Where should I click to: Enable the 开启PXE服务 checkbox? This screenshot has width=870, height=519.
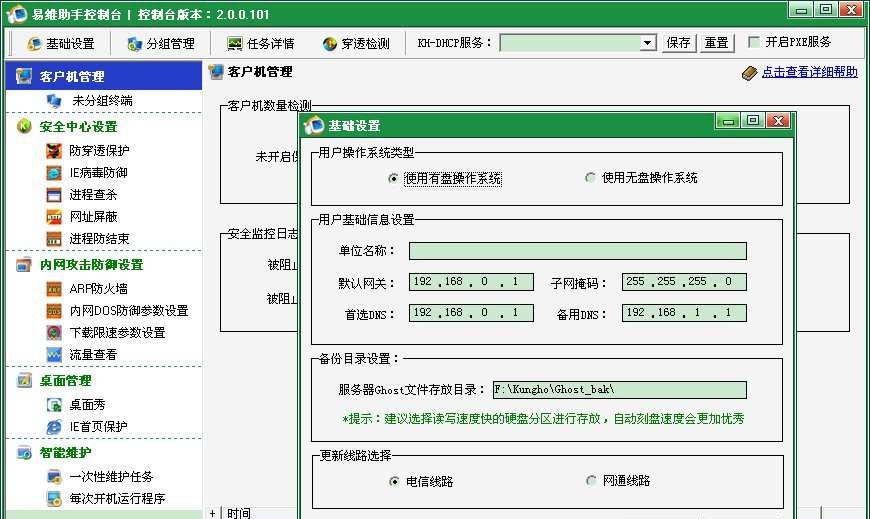pyautogui.click(x=753, y=42)
